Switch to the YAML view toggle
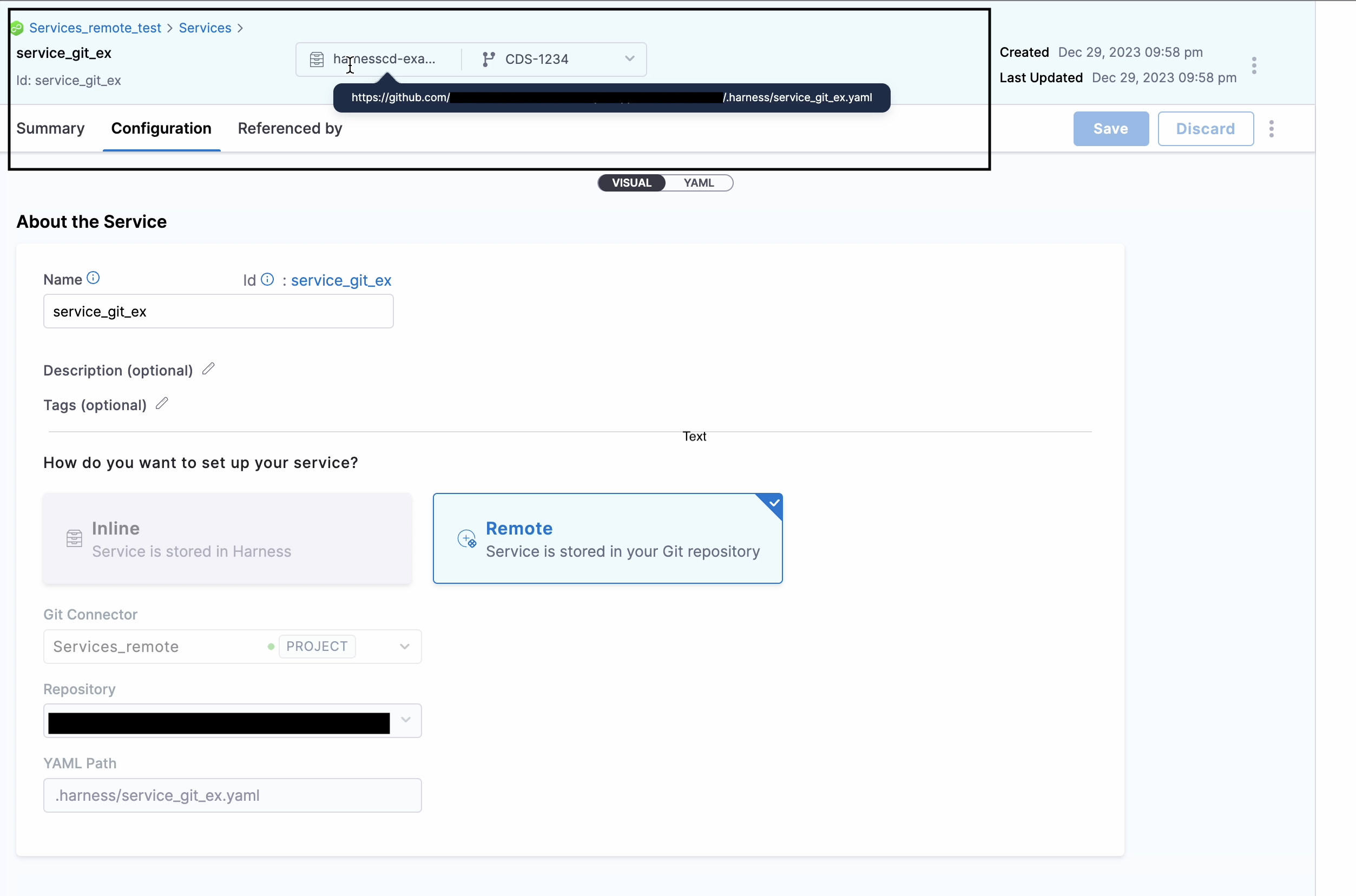1356x896 pixels. click(698, 183)
